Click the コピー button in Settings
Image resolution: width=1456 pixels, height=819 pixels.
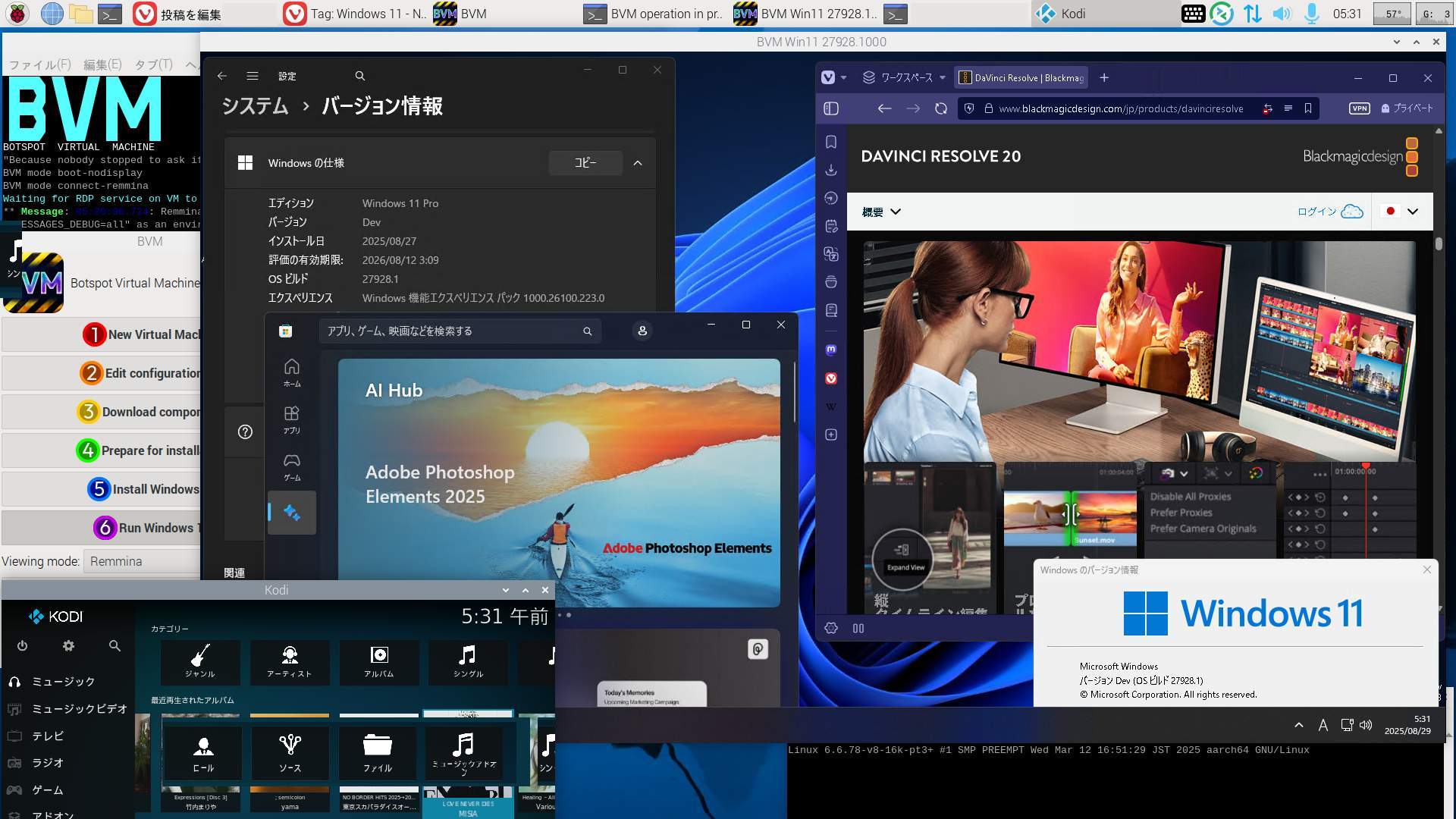tap(585, 163)
